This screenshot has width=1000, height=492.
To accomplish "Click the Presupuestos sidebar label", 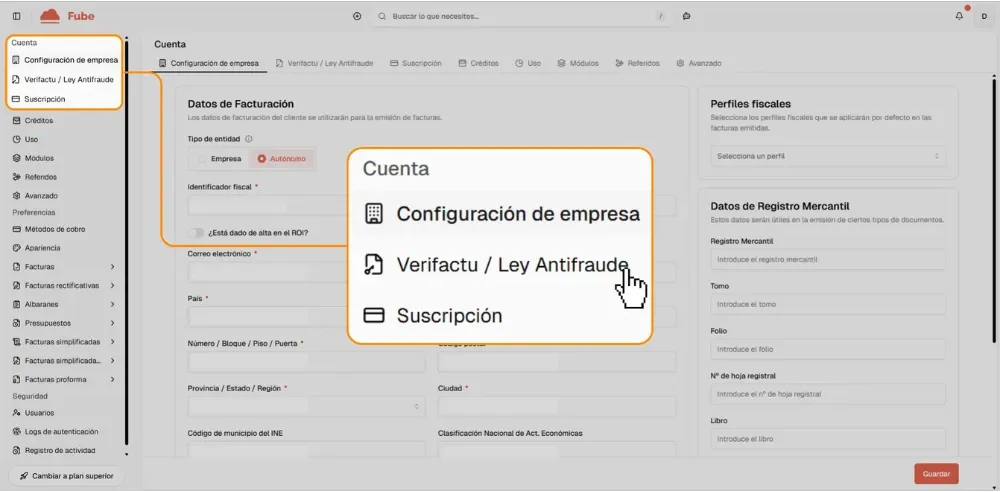I will pyautogui.click(x=48, y=323).
